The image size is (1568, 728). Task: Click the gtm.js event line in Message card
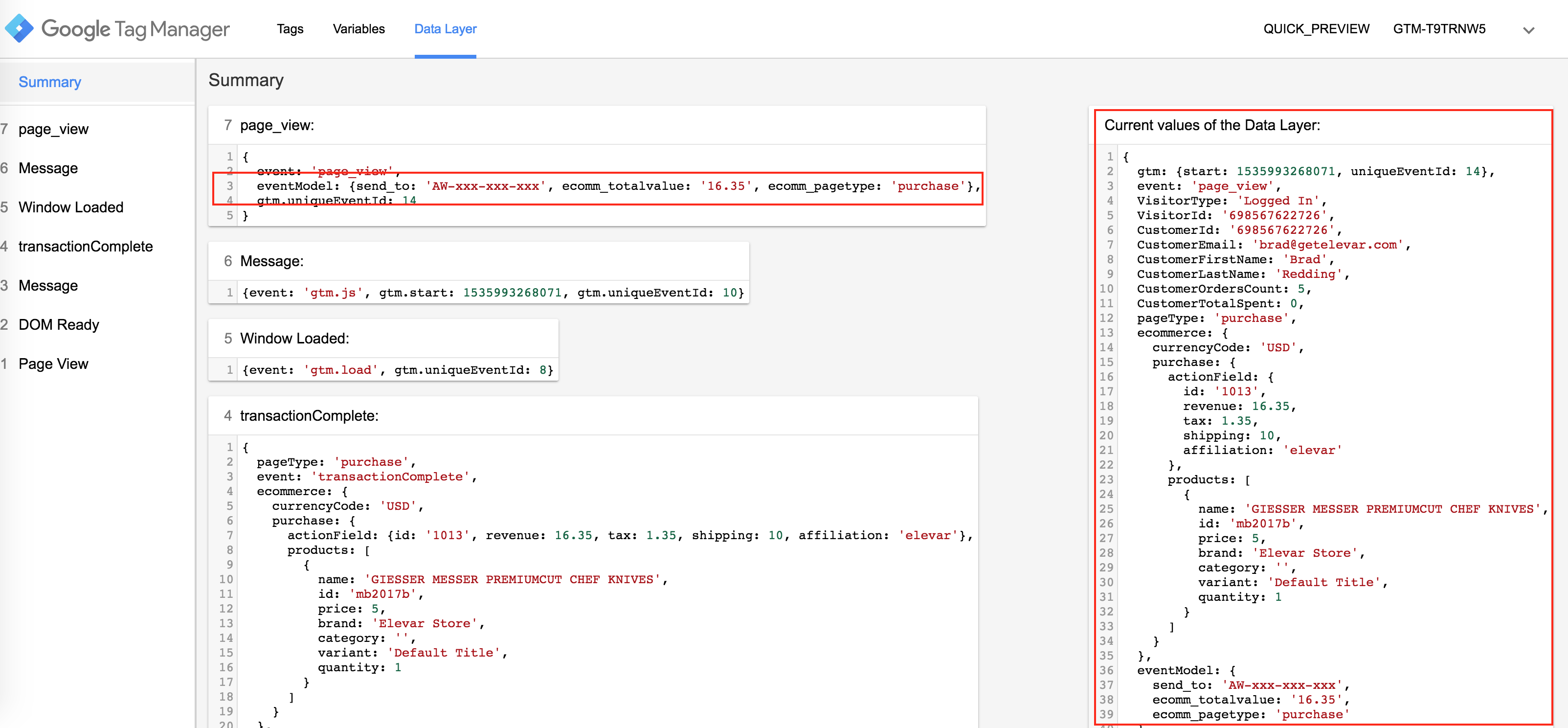tap(493, 293)
